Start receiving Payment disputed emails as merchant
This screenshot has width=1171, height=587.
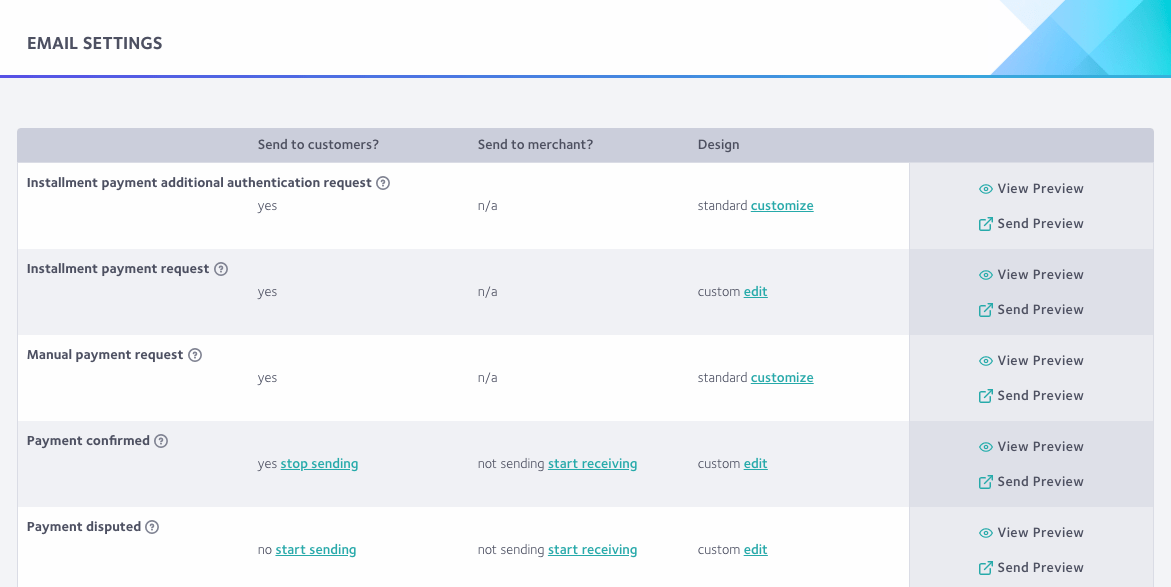click(592, 550)
